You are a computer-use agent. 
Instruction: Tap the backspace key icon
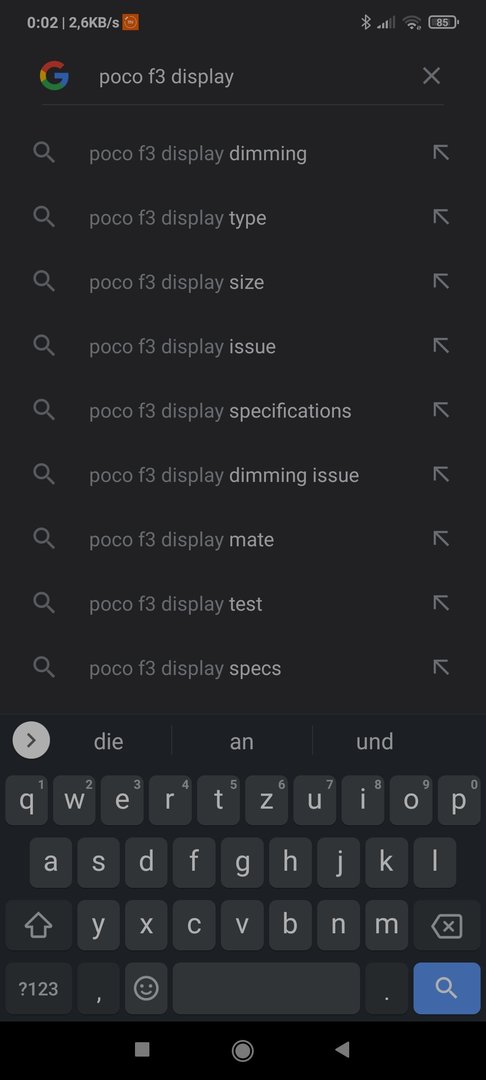click(x=447, y=926)
